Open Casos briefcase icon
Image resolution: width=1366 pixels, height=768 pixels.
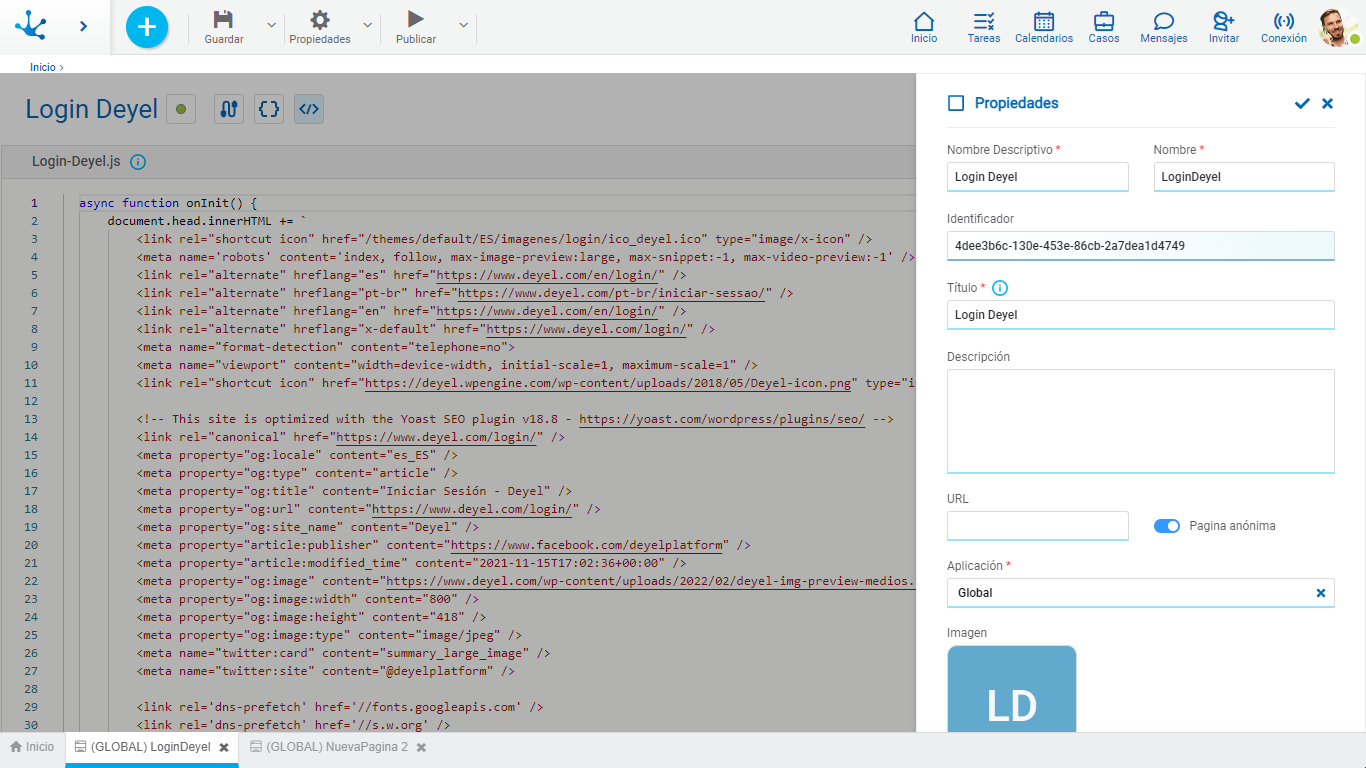point(1104,21)
